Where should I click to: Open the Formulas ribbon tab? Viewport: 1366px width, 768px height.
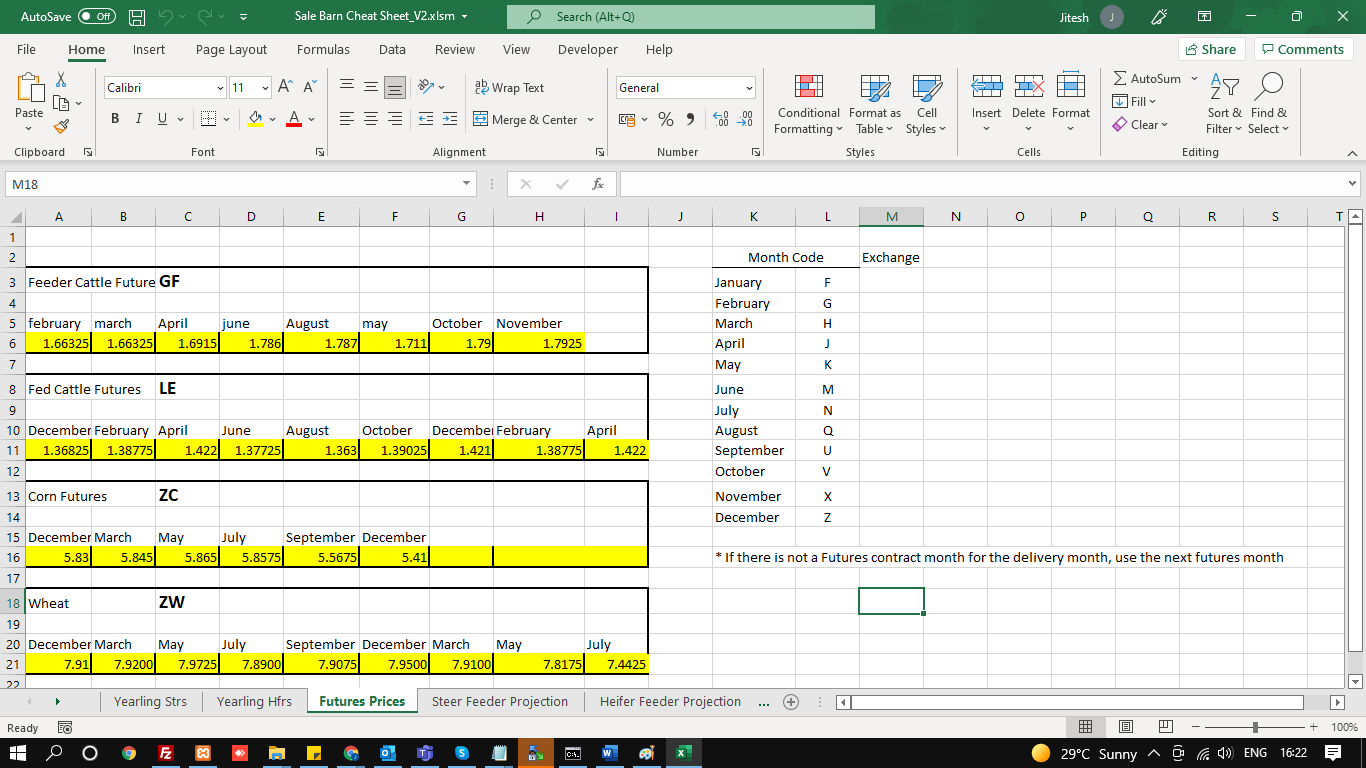[323, 50]
